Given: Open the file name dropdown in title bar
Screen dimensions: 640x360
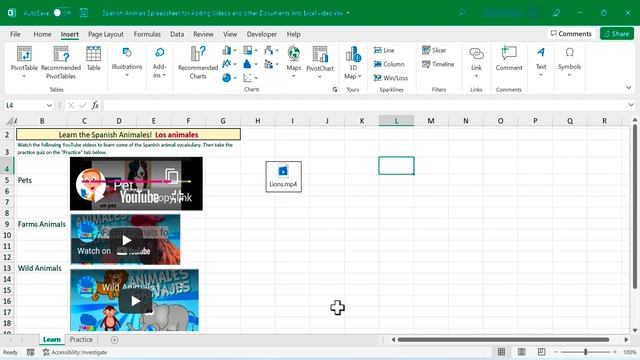Looking at the screenshot, I should (x=348, y=13).
